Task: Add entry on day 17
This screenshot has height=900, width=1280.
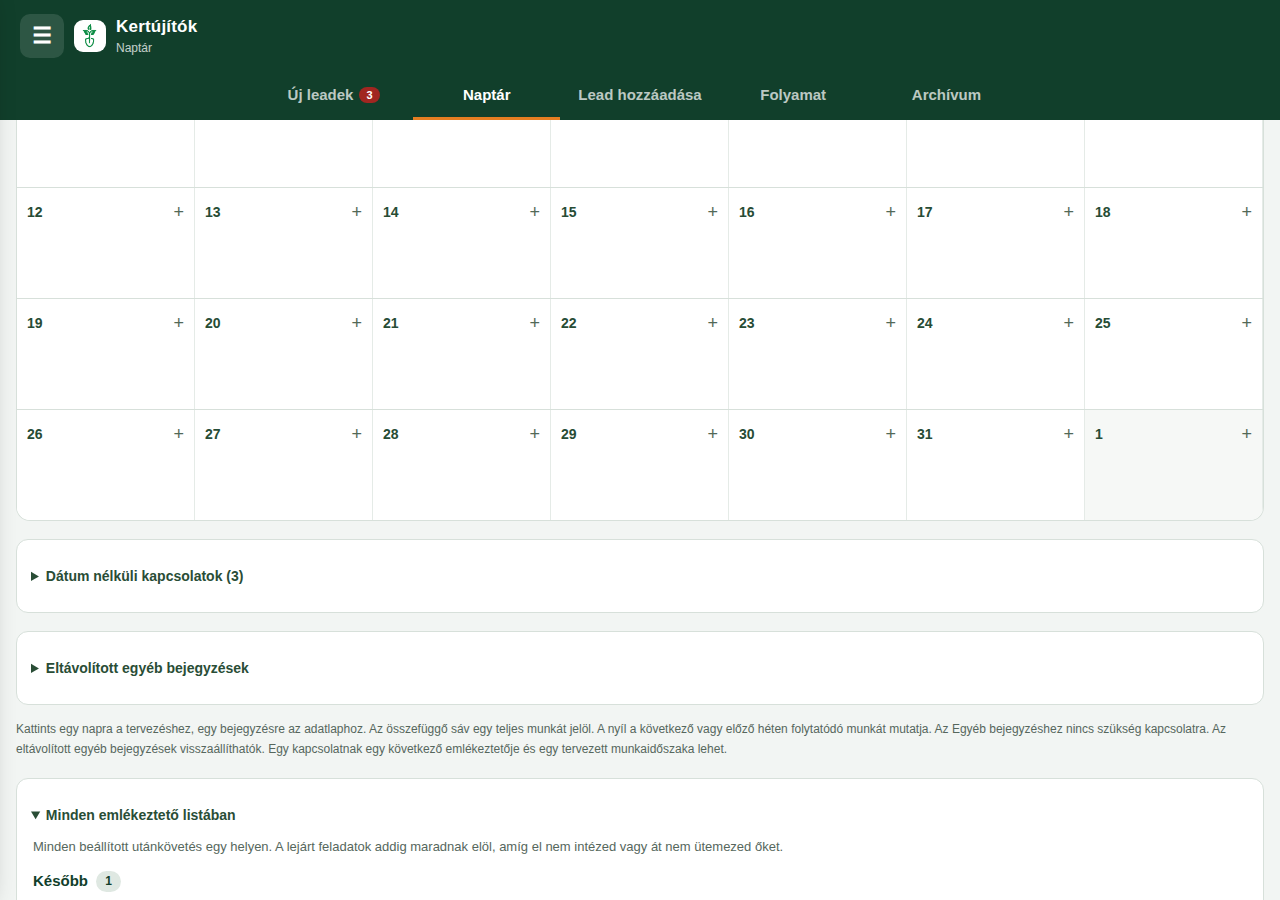Action: (1069, 212)
